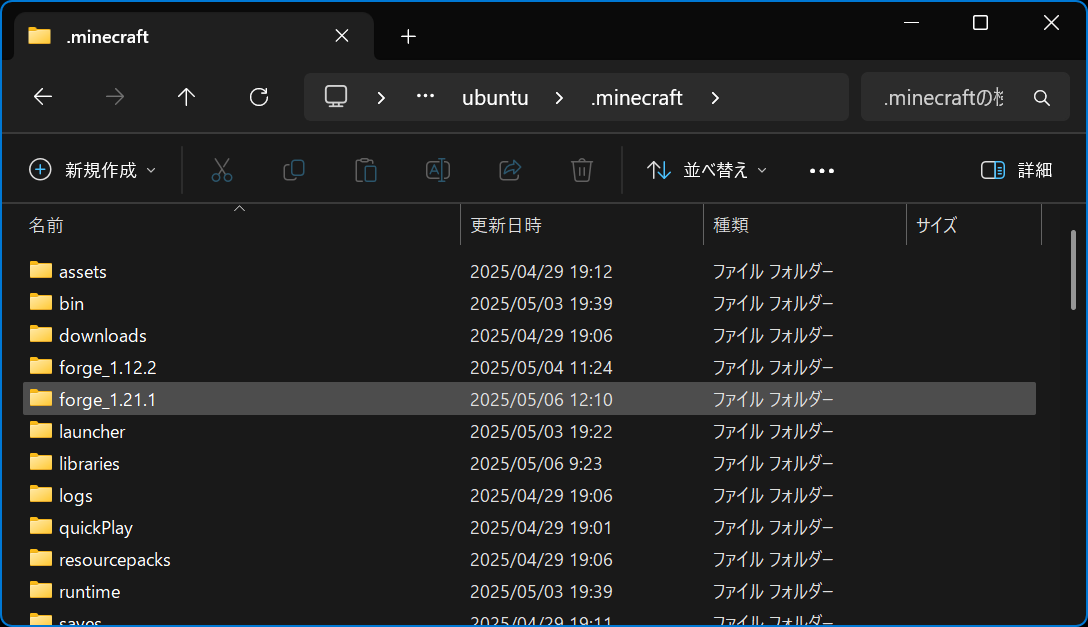
Task: Click the bin folder icon
Action: pos(41,302)
